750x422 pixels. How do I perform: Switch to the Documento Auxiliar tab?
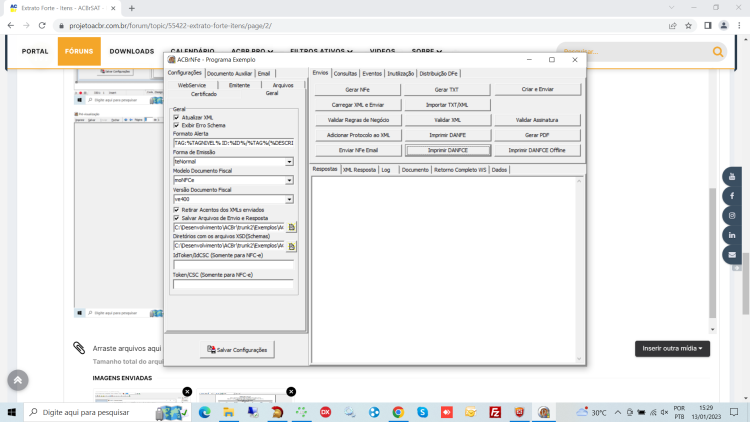pyautogui.click(x=229, y=74)
